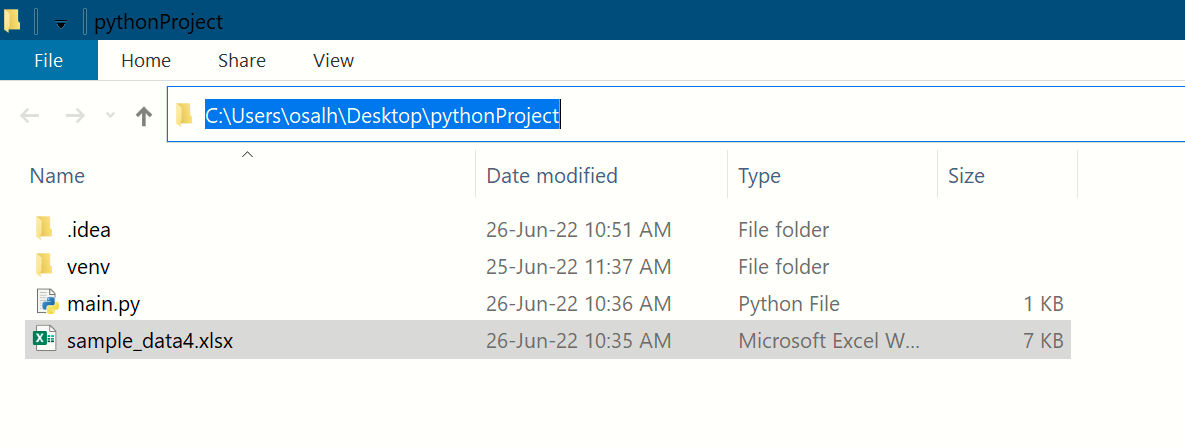
Task: Click the title bar folder icon
Action: click(x=12, y=20)
